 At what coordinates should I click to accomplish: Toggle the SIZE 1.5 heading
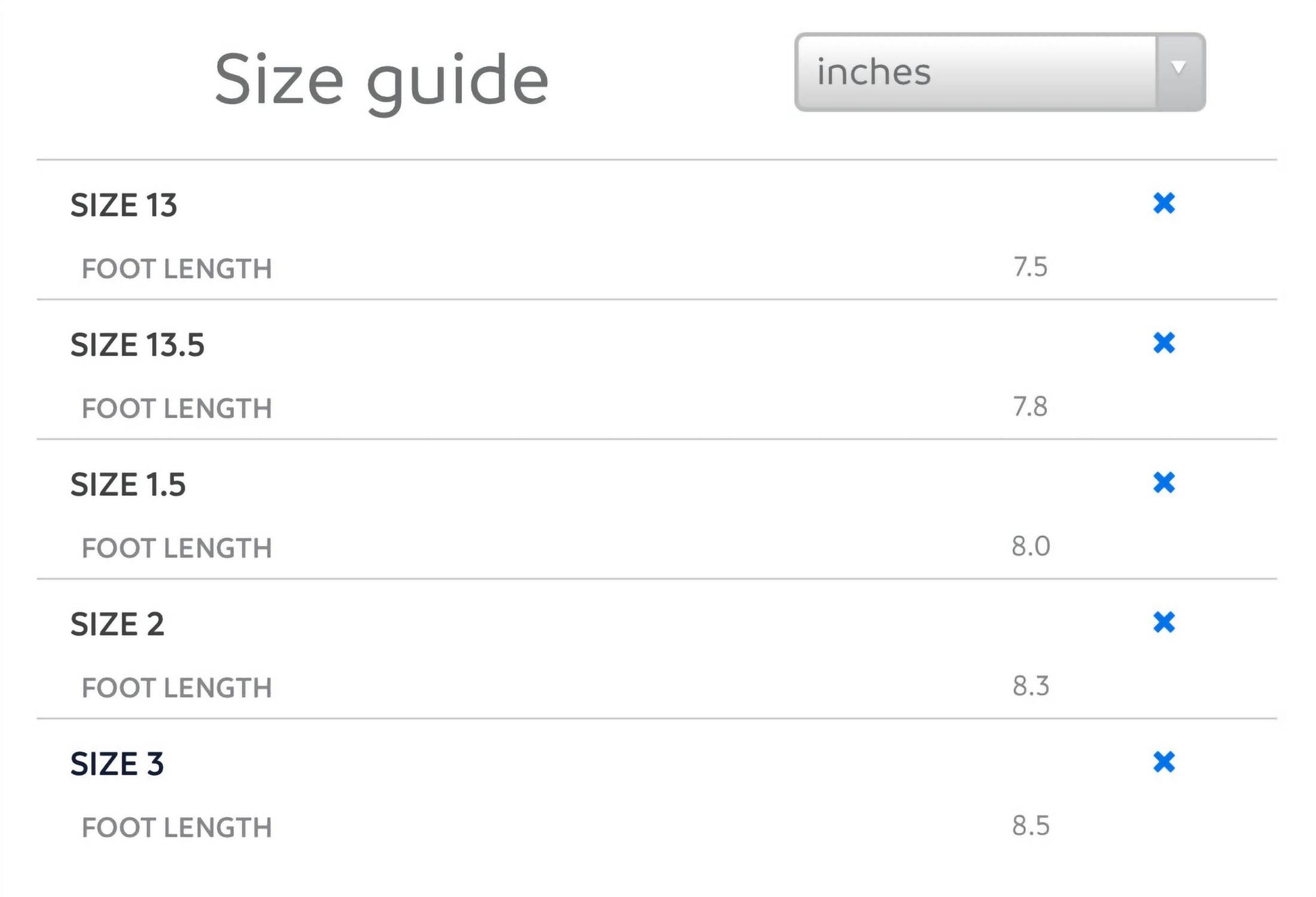tap(128, 484)
